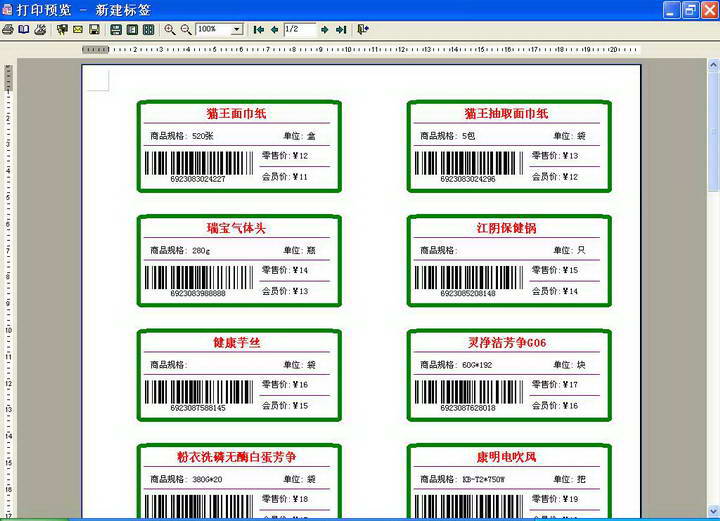Image resolution: width=720 pixels, height=521 pixels.
Task: Click the horizontal ruler's left margin marker
Action: [x=96, y=49]
